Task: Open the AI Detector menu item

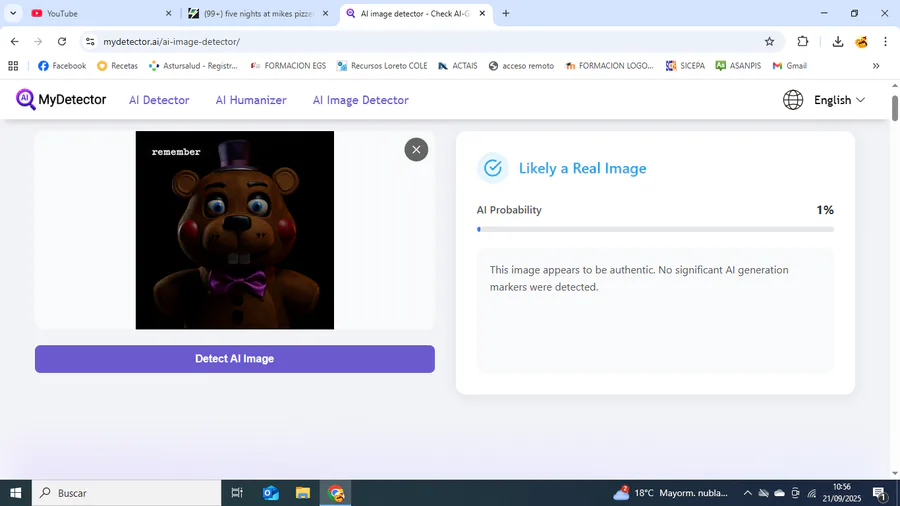Action: coord(159,100)
